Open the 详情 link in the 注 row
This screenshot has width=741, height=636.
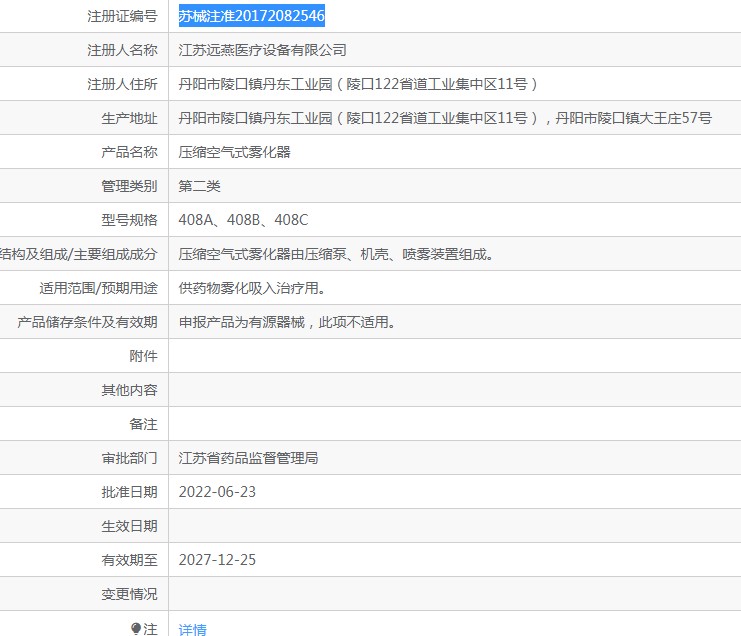pyautogui.click(x=192, y=629)
